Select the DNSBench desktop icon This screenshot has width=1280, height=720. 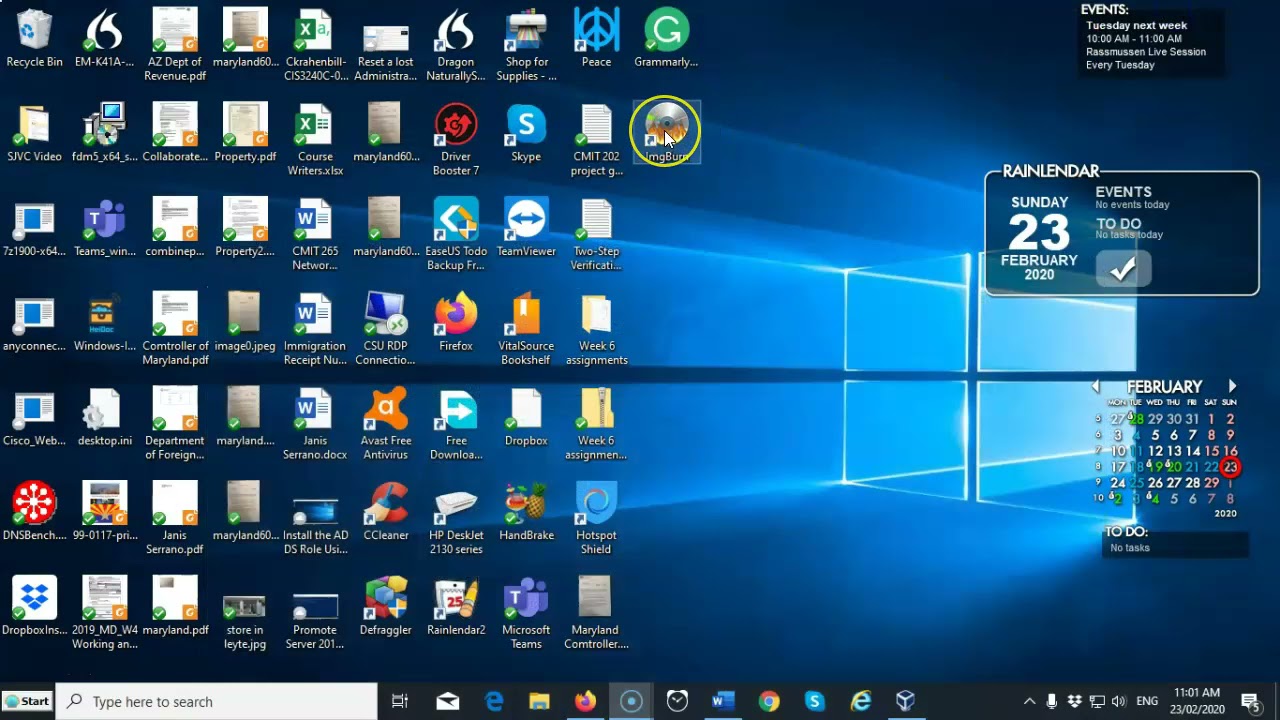[34, 511]
